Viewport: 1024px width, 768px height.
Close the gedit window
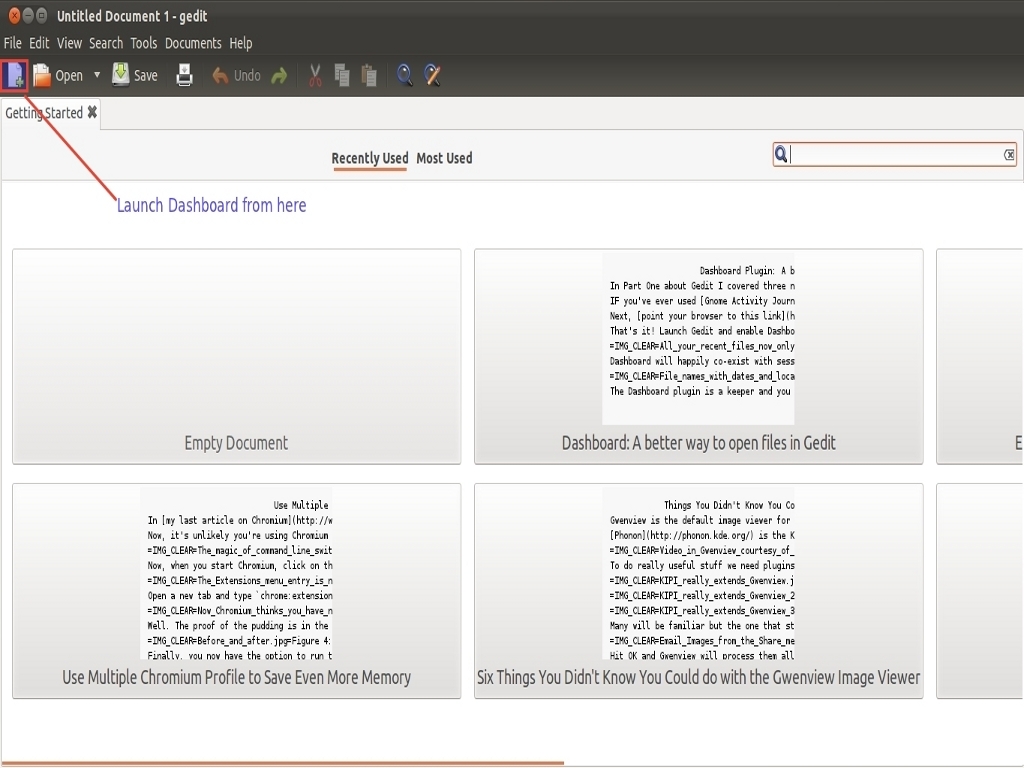tap(14, 15)
